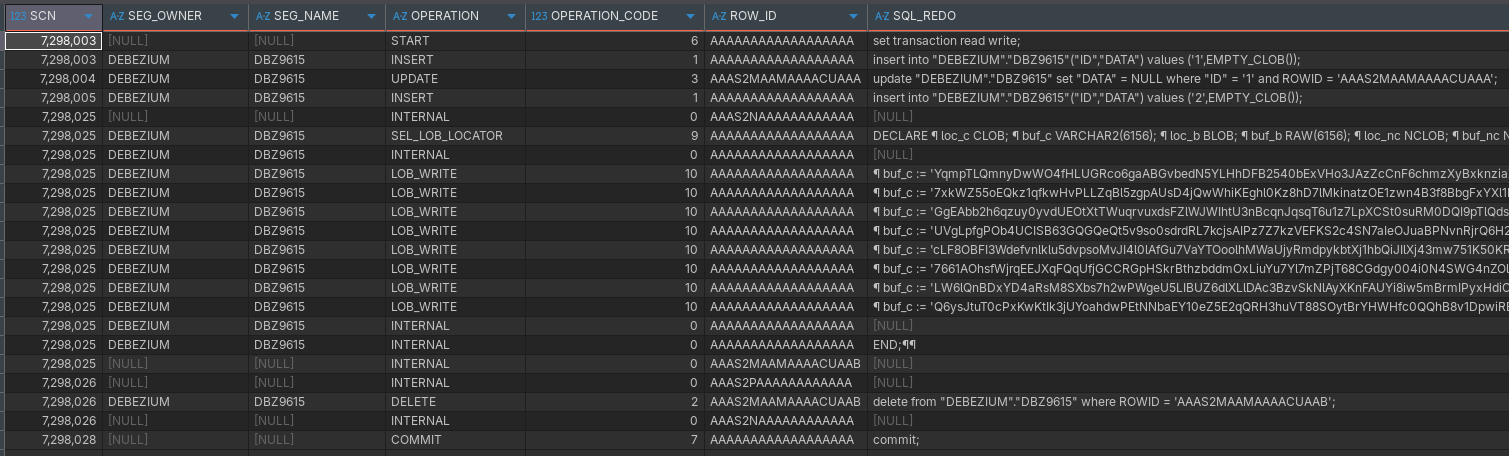Click the string type icon on SEG_NAME column
The height and width of the screenshot is (456, 1509).
(263, 16)
